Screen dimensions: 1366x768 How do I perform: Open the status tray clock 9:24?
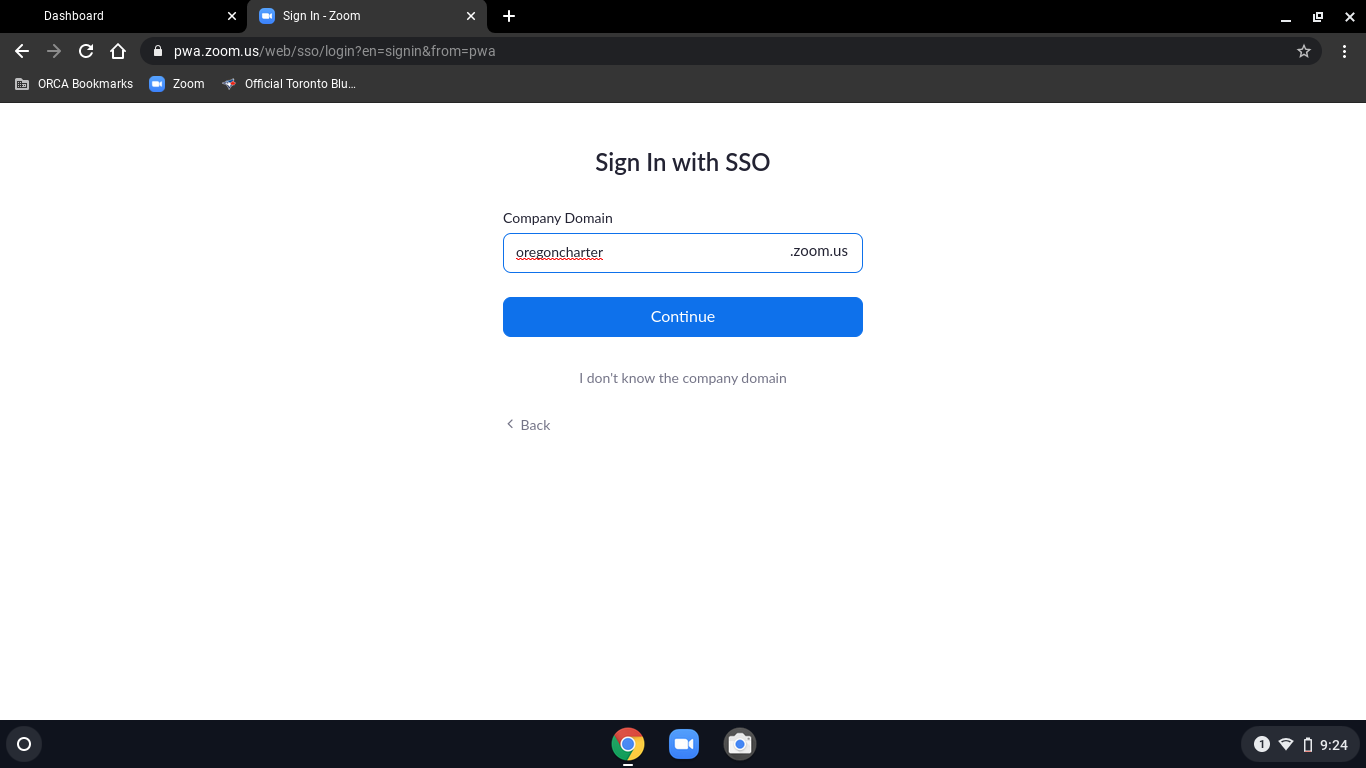[1334, 744]
